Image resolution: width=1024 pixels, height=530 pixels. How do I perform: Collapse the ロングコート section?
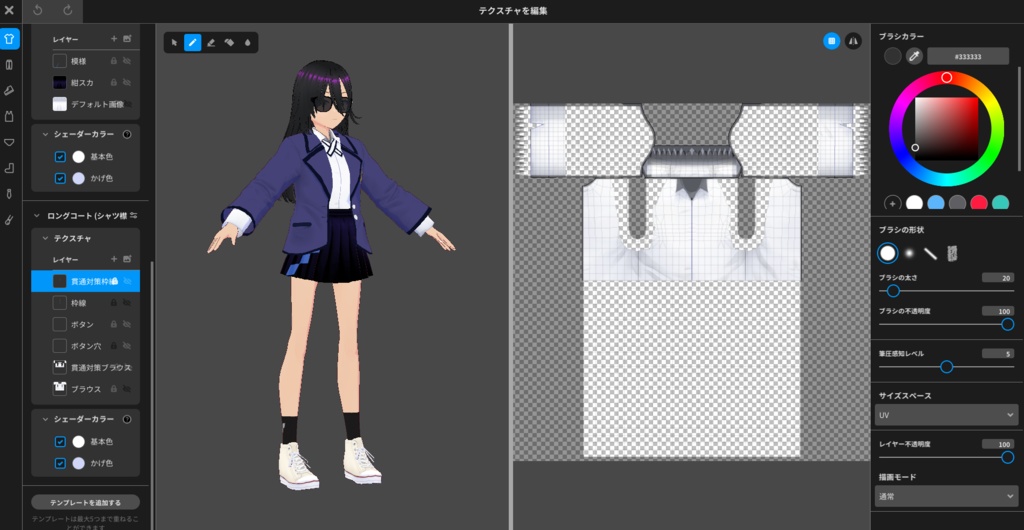pos(37,215)
